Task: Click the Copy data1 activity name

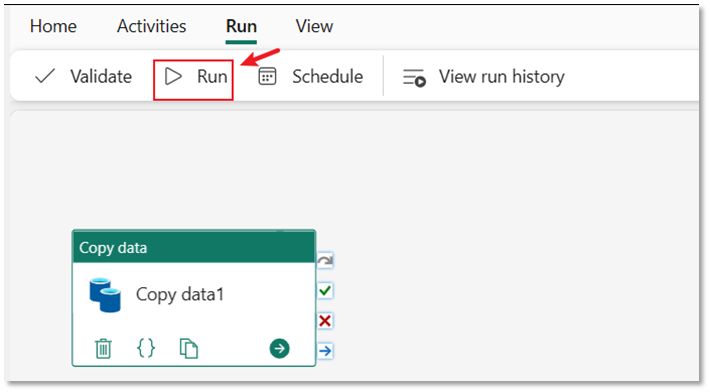Action: (180, 295)
